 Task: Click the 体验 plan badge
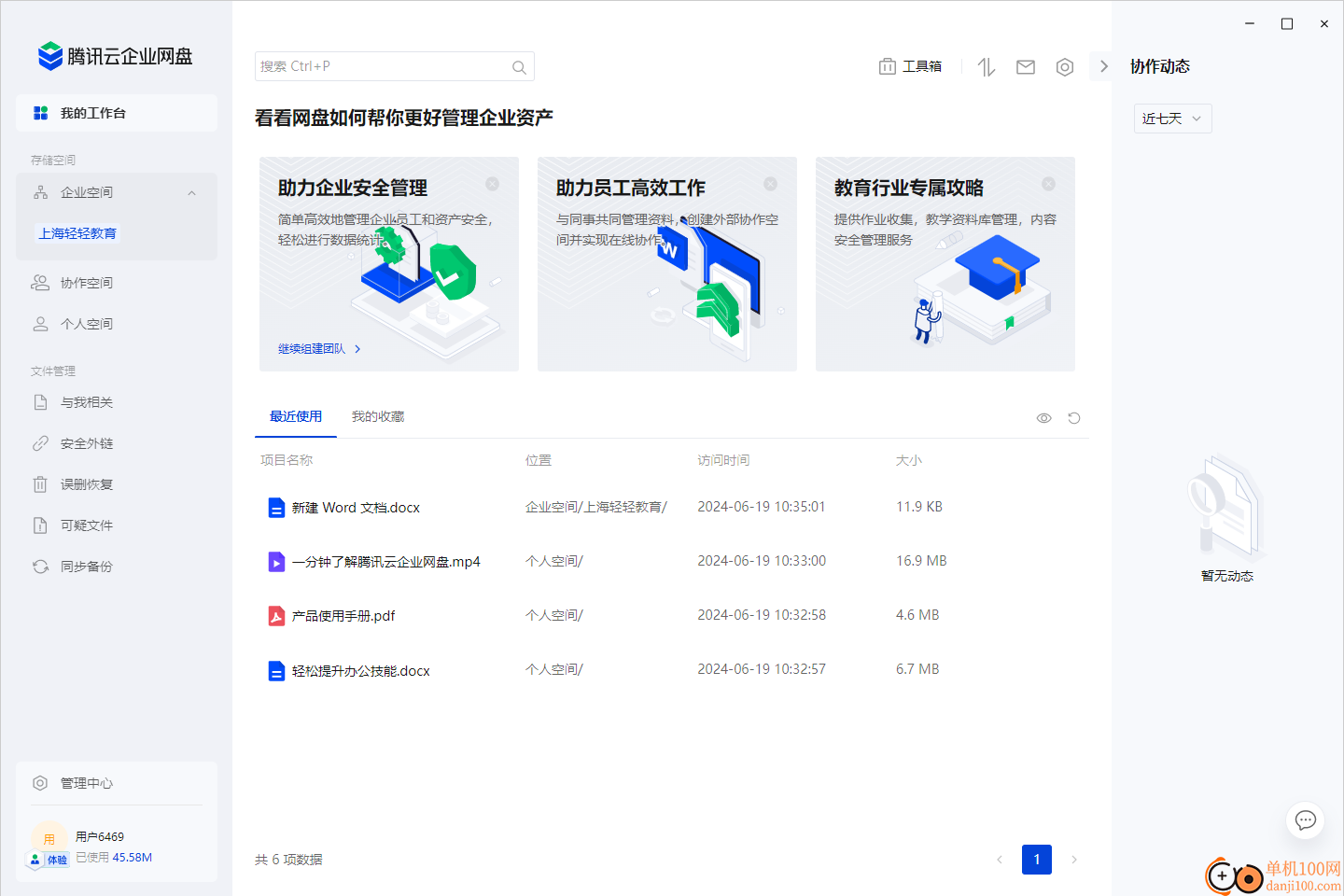click(x=49, y=860)
